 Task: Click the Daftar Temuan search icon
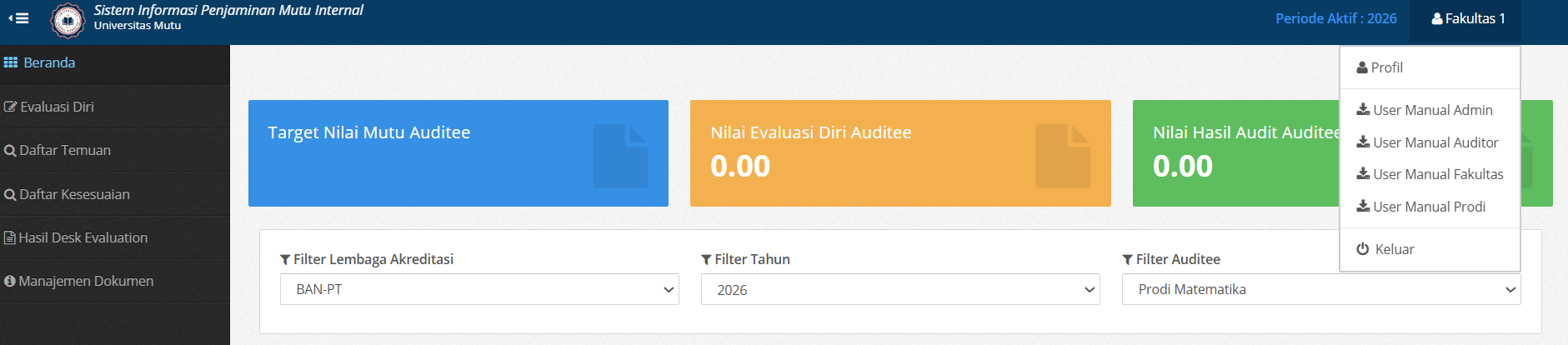[x=10, y=151]
